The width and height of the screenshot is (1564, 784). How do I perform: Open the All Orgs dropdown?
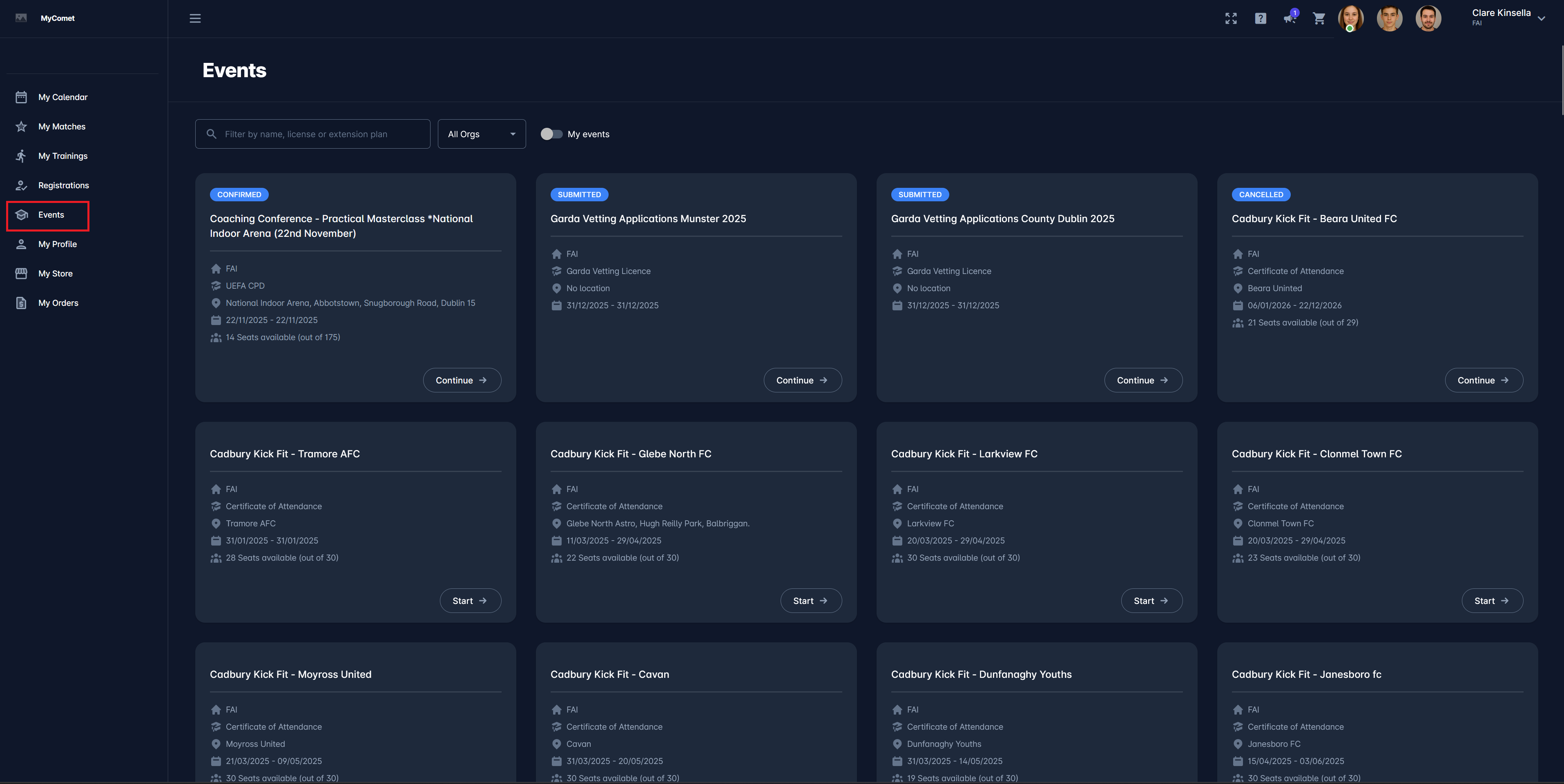(482, 134)
